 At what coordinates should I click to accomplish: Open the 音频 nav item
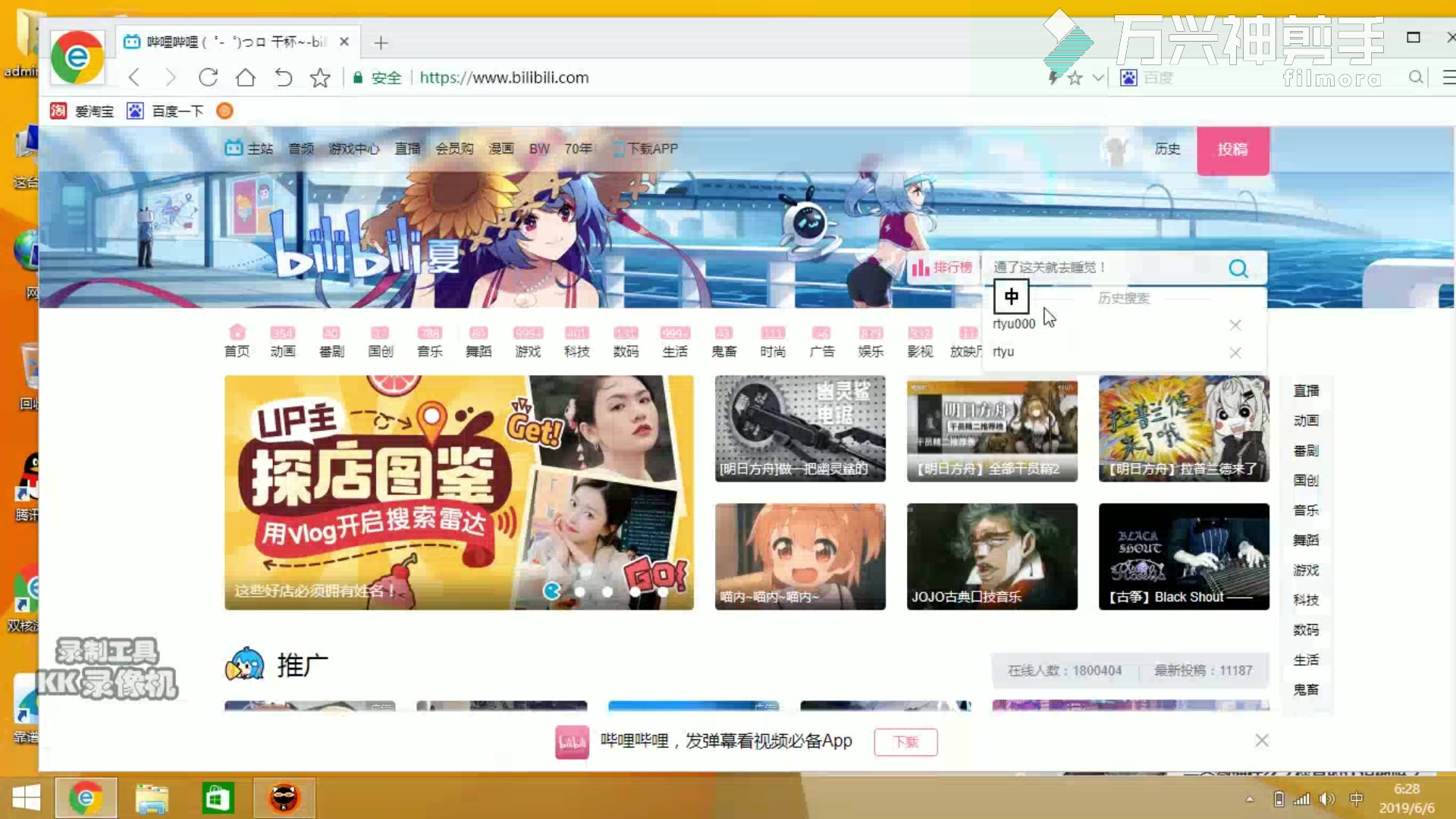coord(301,149)
